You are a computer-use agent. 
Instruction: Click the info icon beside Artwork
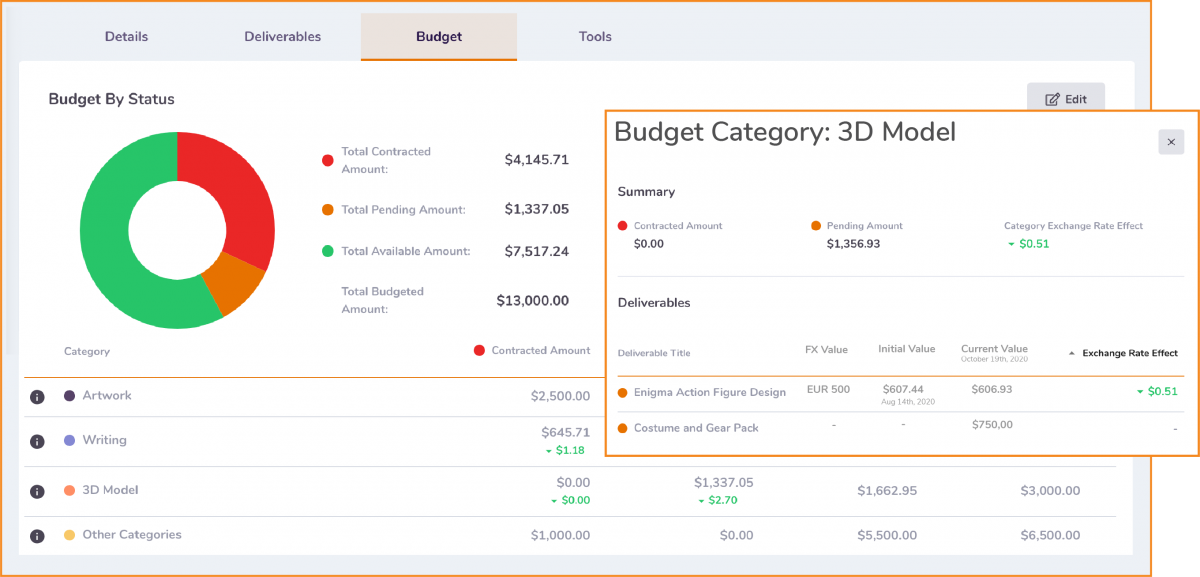point(37,397)
